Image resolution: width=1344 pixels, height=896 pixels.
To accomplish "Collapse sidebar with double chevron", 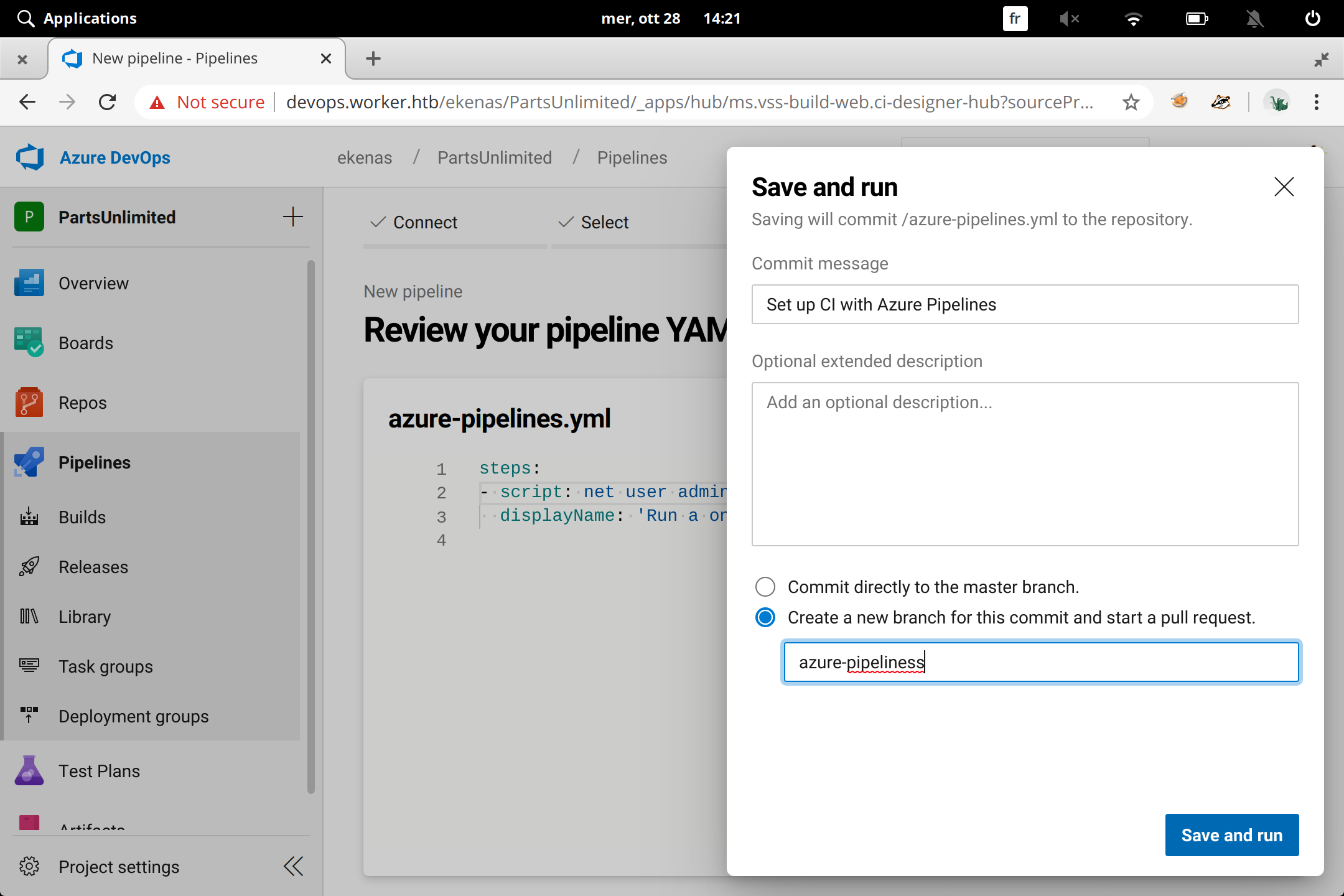I will 293,866.
